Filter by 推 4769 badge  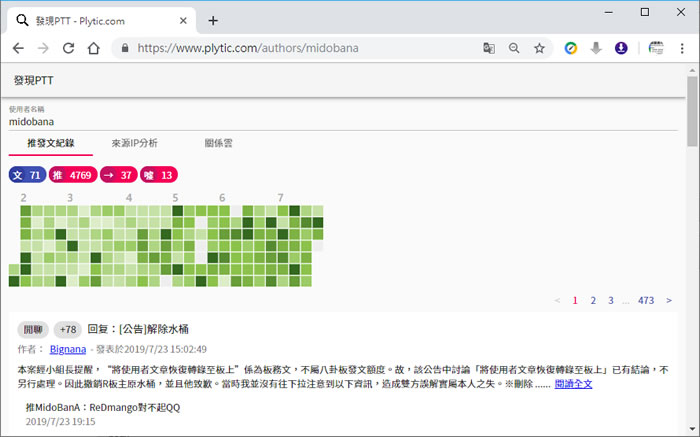tap(73, 175)
